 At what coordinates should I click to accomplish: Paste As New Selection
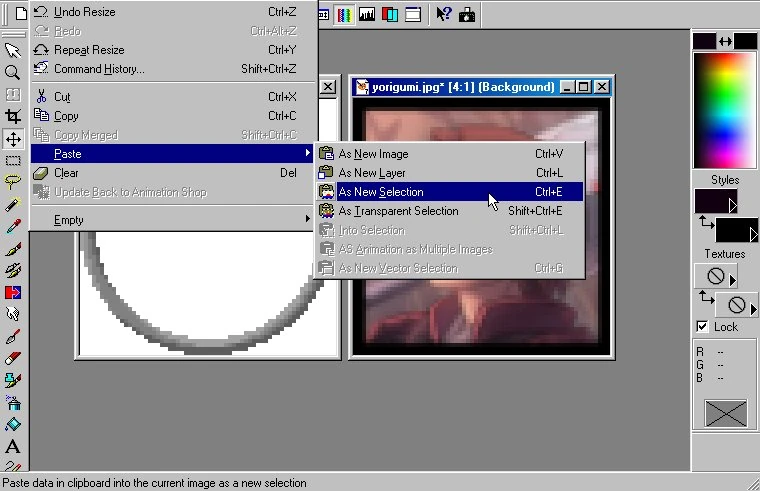[450, 192]
